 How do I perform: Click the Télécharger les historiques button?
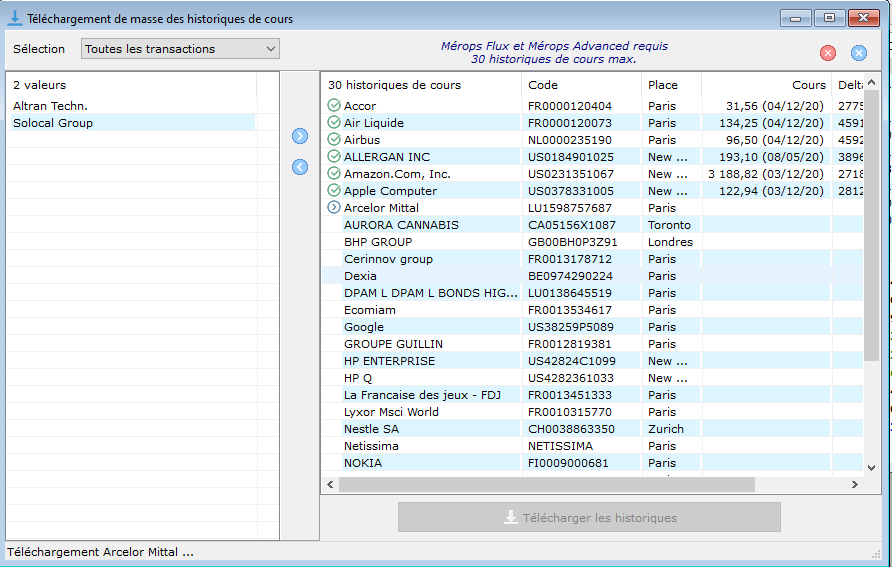coord(589,518)
